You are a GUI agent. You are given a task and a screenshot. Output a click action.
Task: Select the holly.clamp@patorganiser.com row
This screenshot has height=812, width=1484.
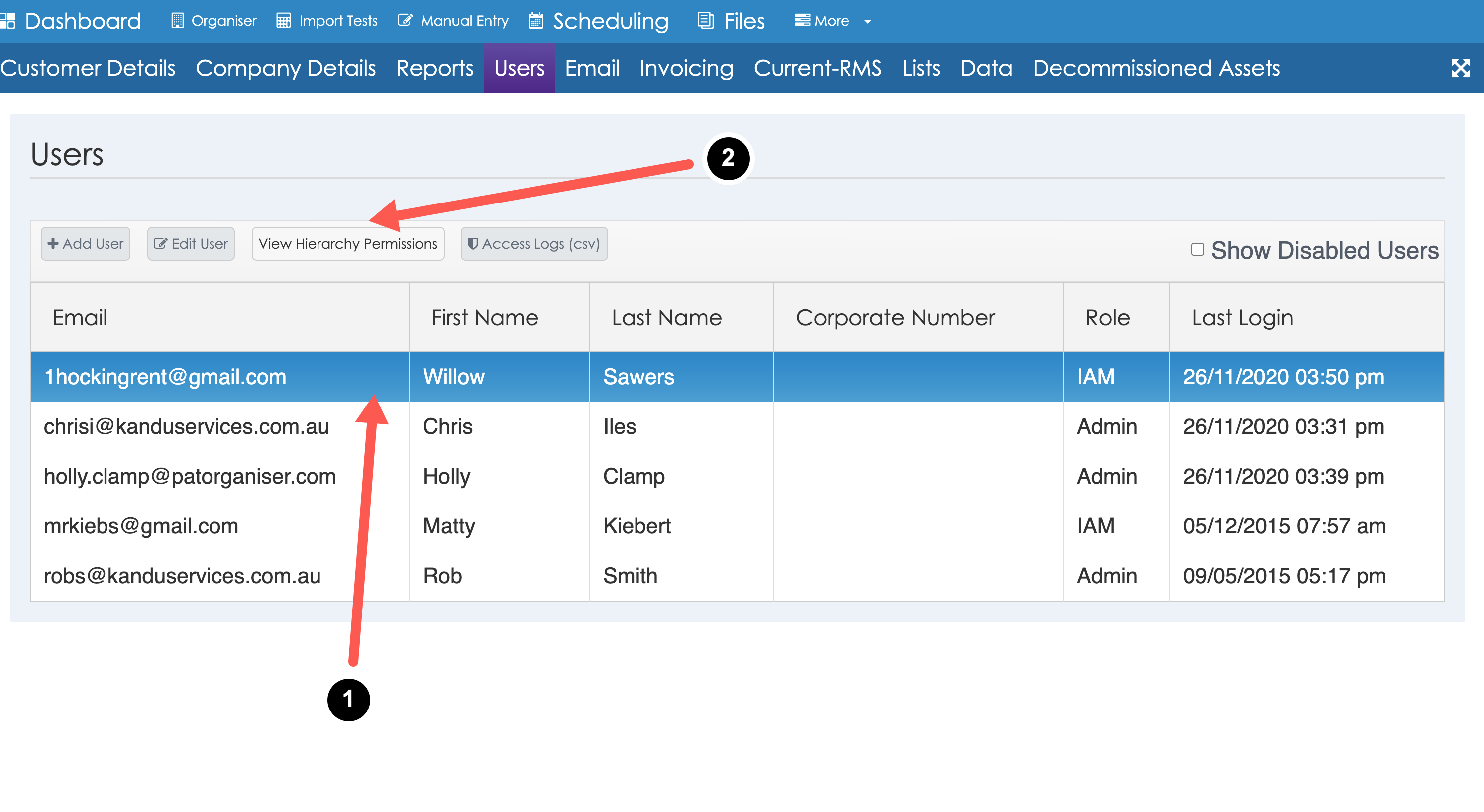point(190,476)
